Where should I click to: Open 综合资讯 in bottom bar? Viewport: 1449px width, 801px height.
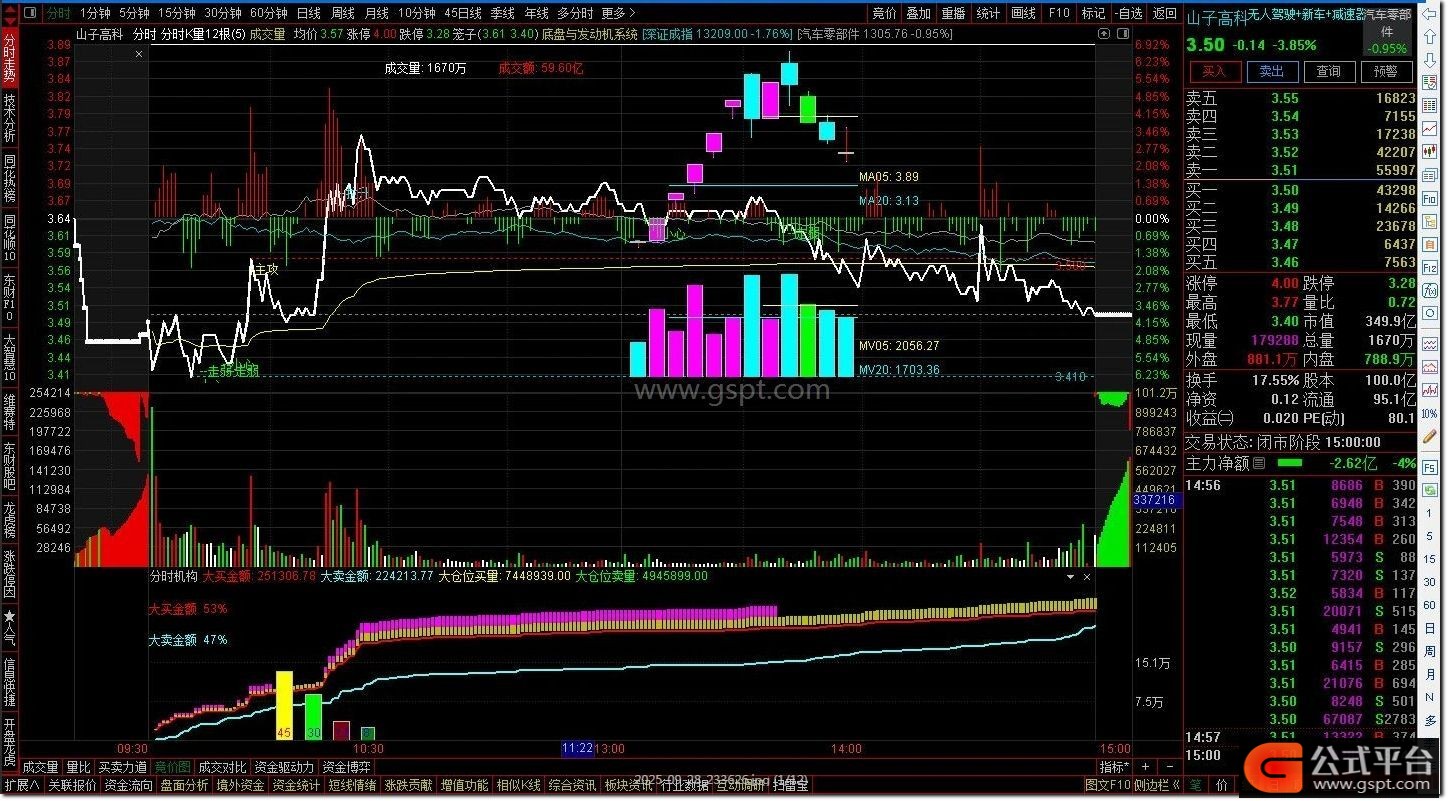tap(571, 785)
